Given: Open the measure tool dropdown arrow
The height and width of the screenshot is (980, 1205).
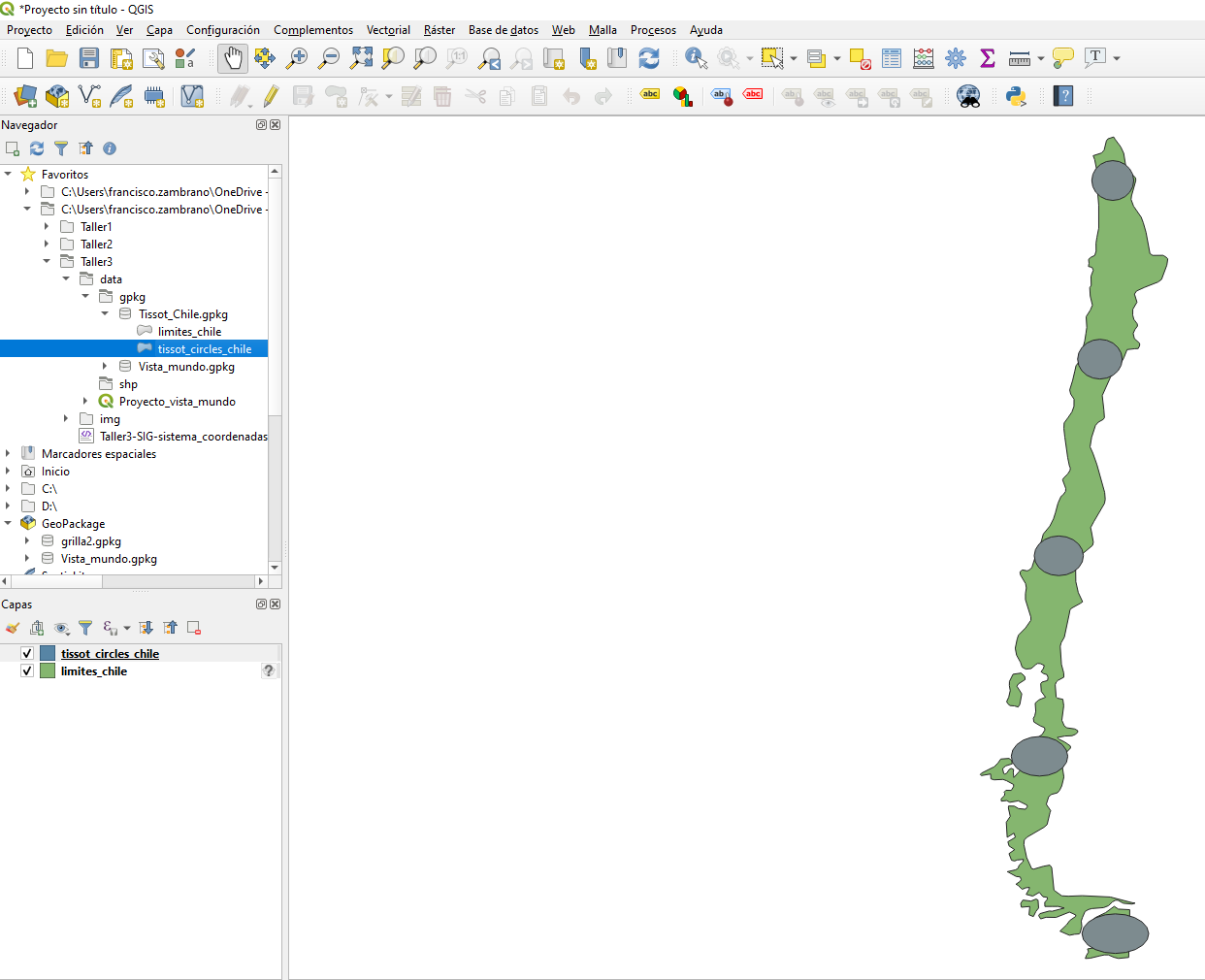Looking at the screenshot, I should point(1041,58).
